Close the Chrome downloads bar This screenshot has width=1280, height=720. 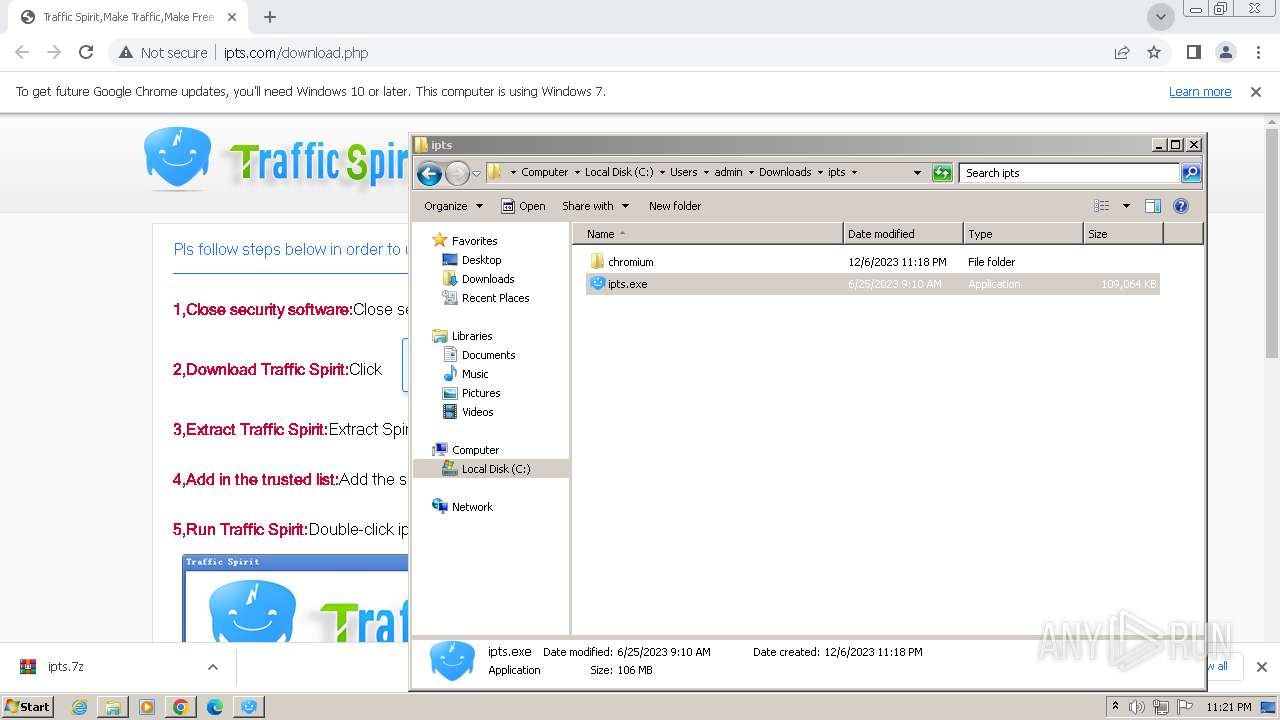[x=1262, y=667]
